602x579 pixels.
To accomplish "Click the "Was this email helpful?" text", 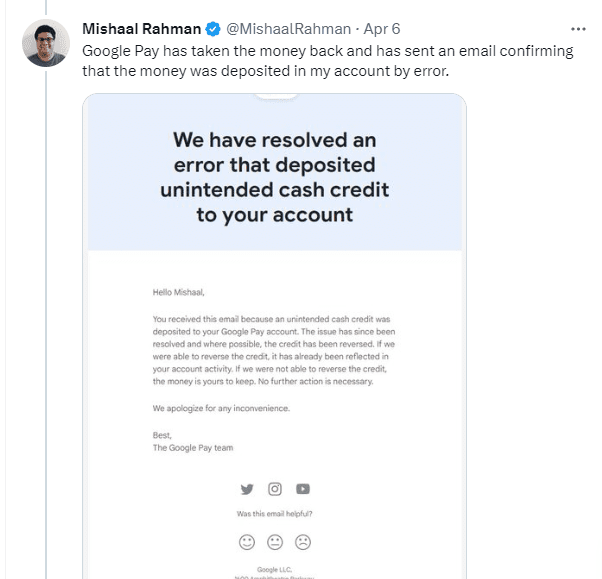I will coord(275,514).
